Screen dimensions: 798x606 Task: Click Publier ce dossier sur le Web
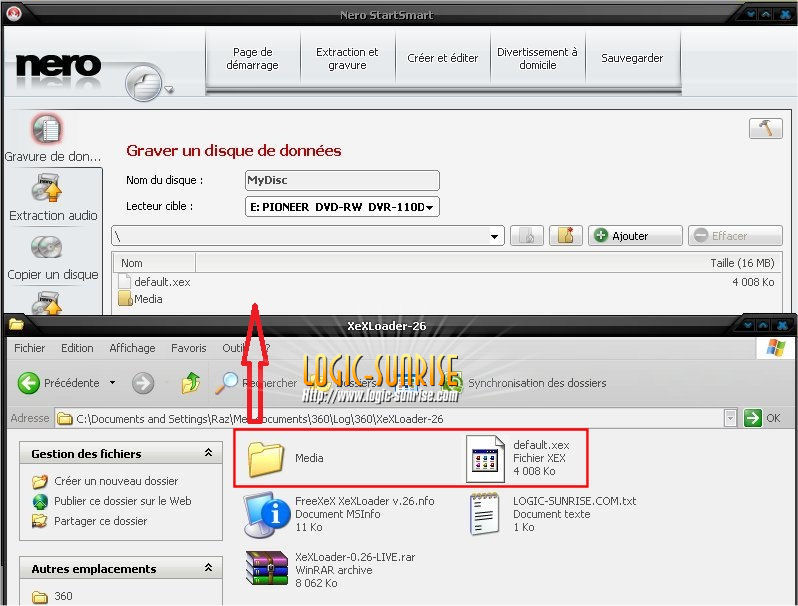coord(123,501)
